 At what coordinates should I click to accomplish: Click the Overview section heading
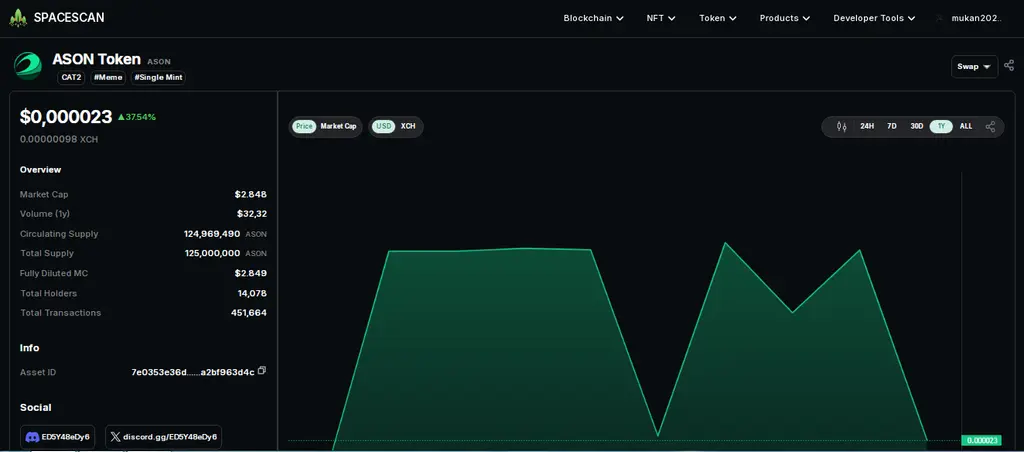click(x=40, y=169)
